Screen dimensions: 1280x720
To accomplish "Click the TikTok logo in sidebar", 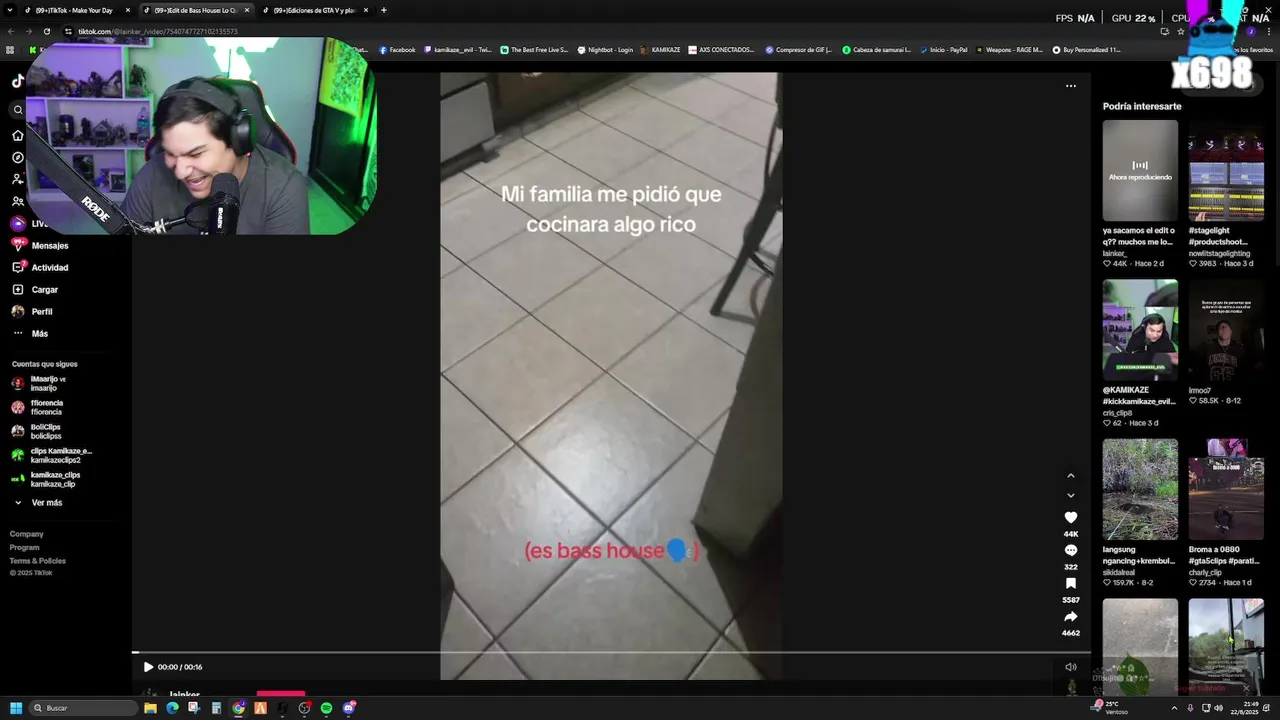I will click(x=17, y=81).
